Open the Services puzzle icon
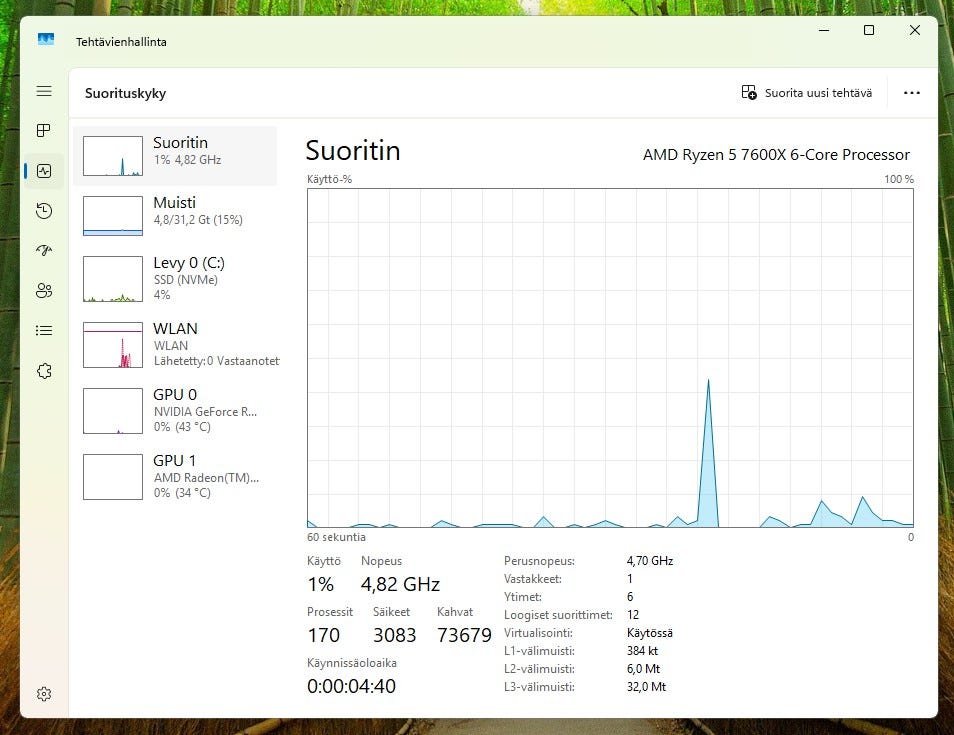This screenshot has height=735, width=954. (x=44, y=371)
